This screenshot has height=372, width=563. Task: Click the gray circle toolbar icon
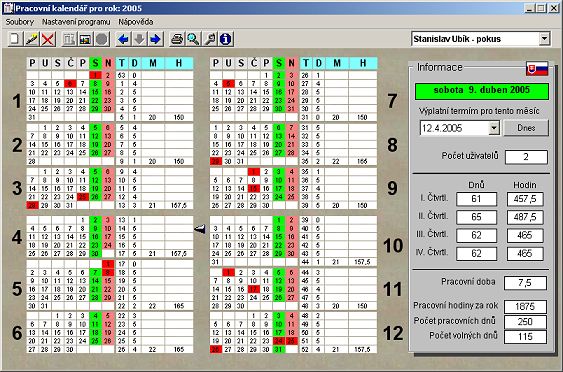click(102, 39)
